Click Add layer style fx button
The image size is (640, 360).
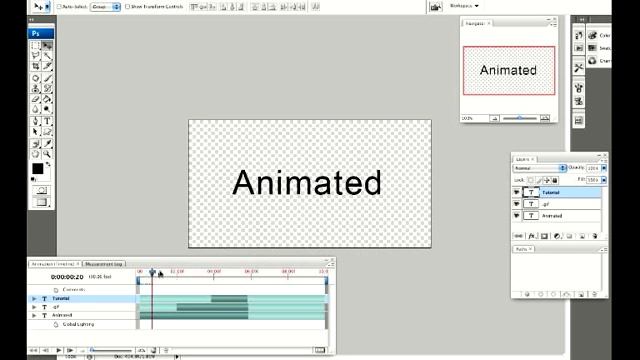pyautogui.click(x=531, y=236)
